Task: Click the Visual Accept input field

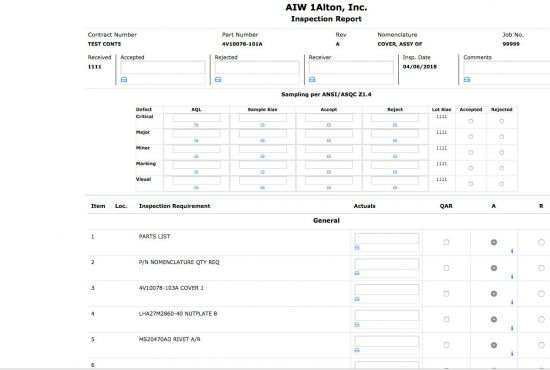Action: point(329,180)
